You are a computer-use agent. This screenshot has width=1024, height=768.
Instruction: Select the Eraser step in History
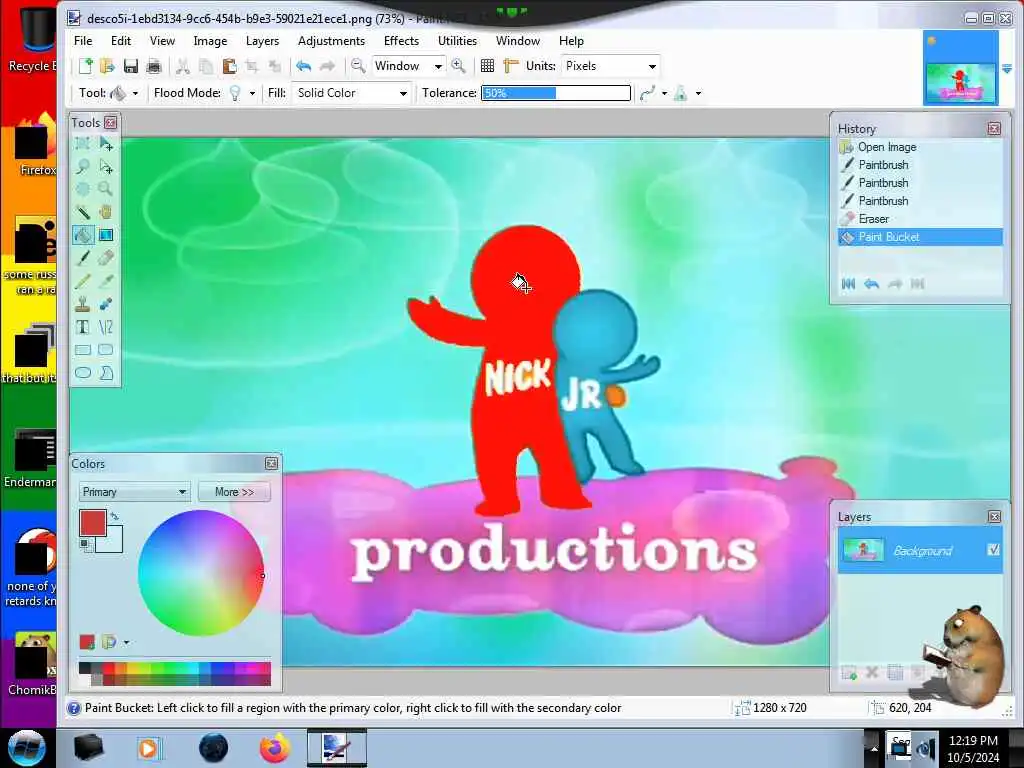[920, 219]
